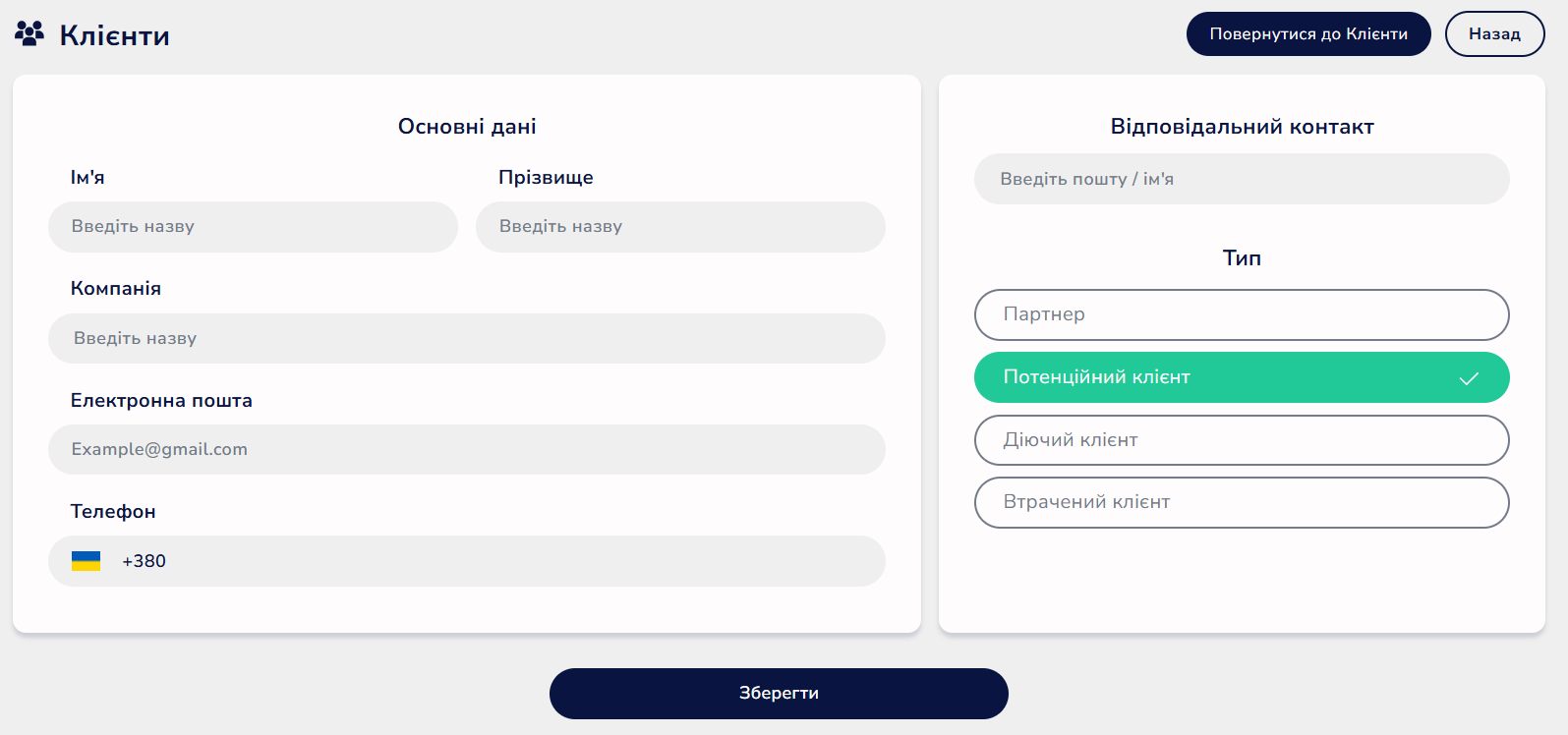Open the Відповідальний контакт search field
Image resolution: width=1568 pixels, height=735 pixels.
1242,179
